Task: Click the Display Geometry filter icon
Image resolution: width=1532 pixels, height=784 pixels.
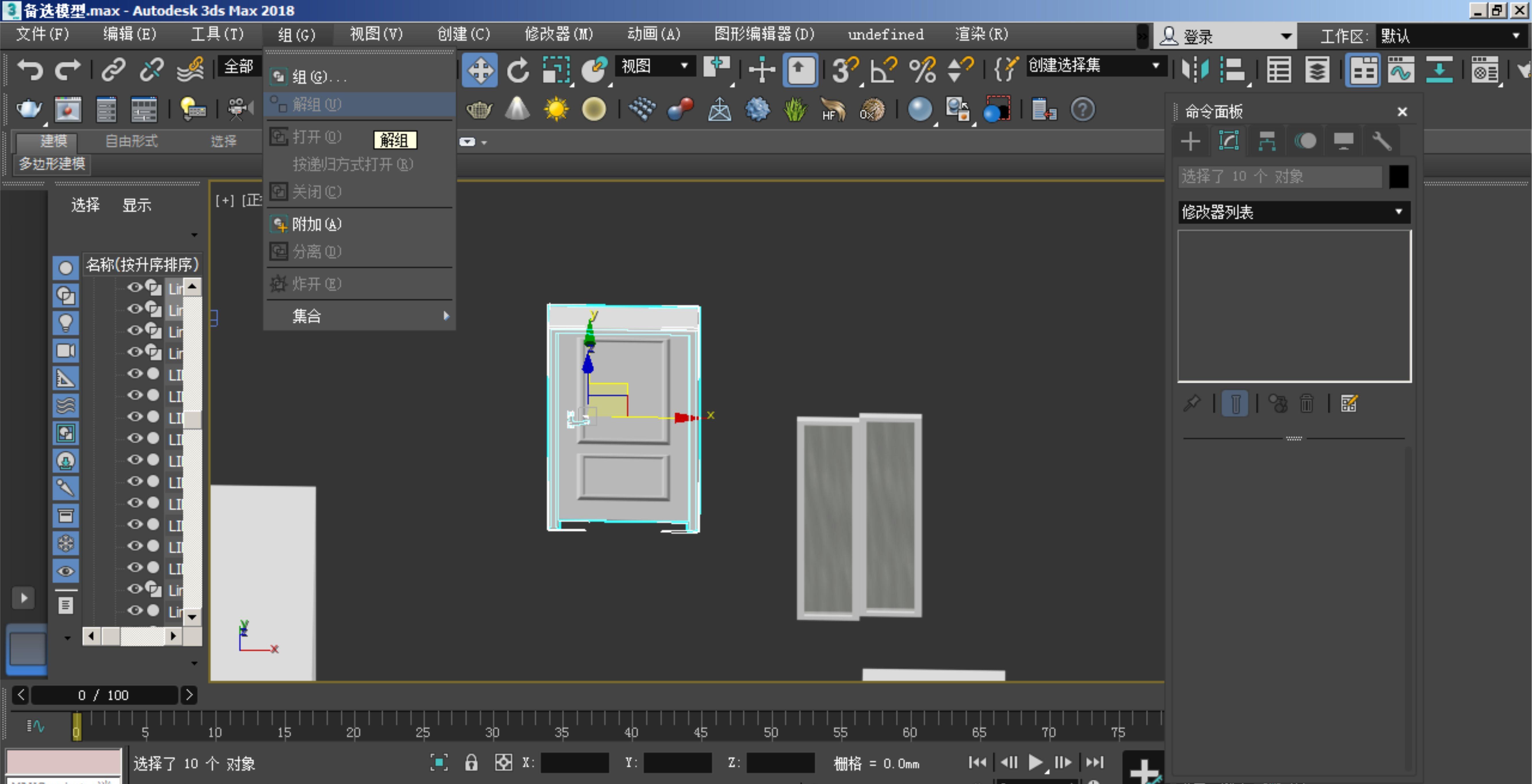Action: [x=65, y=268]
